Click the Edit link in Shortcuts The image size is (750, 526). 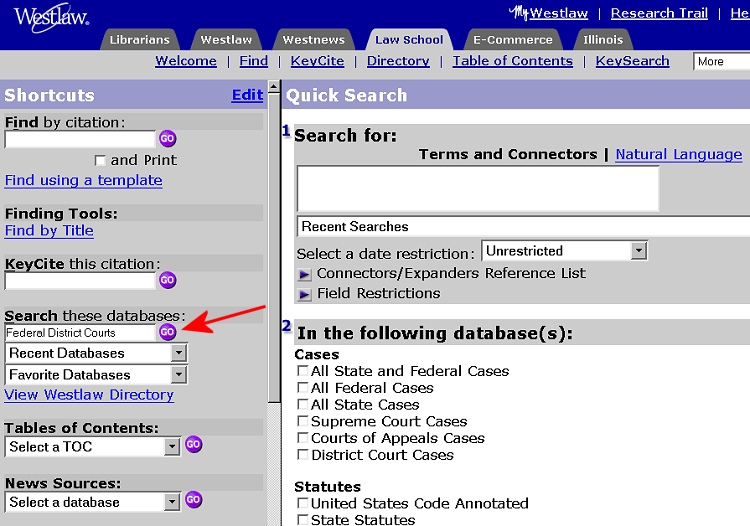click(247, 95)
